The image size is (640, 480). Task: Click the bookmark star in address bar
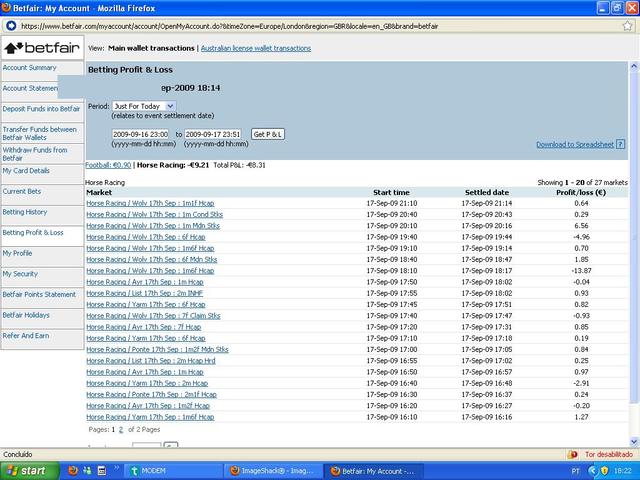pyautogui.click(x=627, y=26)
